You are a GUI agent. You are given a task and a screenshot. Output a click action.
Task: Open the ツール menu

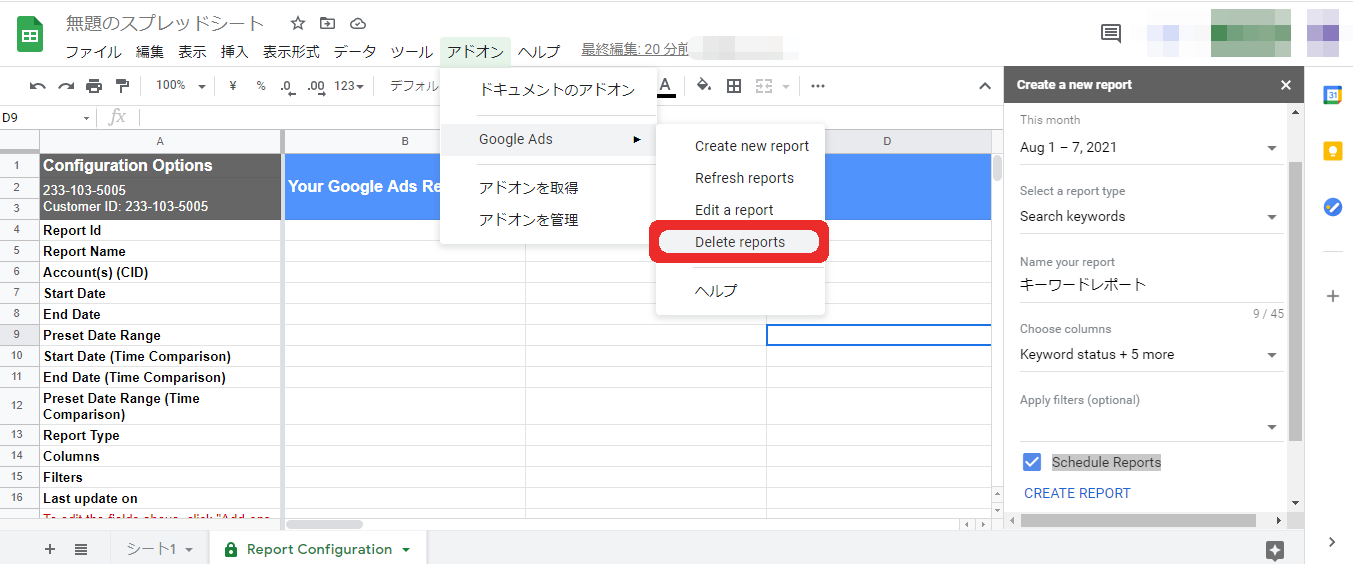pos(412,52)
